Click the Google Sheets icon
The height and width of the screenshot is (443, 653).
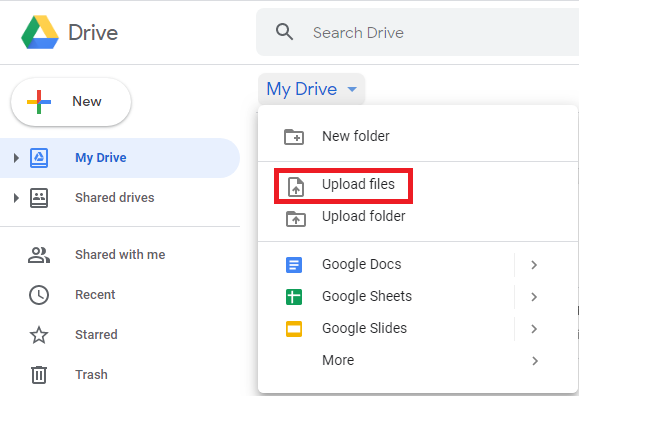coord(294,297)
